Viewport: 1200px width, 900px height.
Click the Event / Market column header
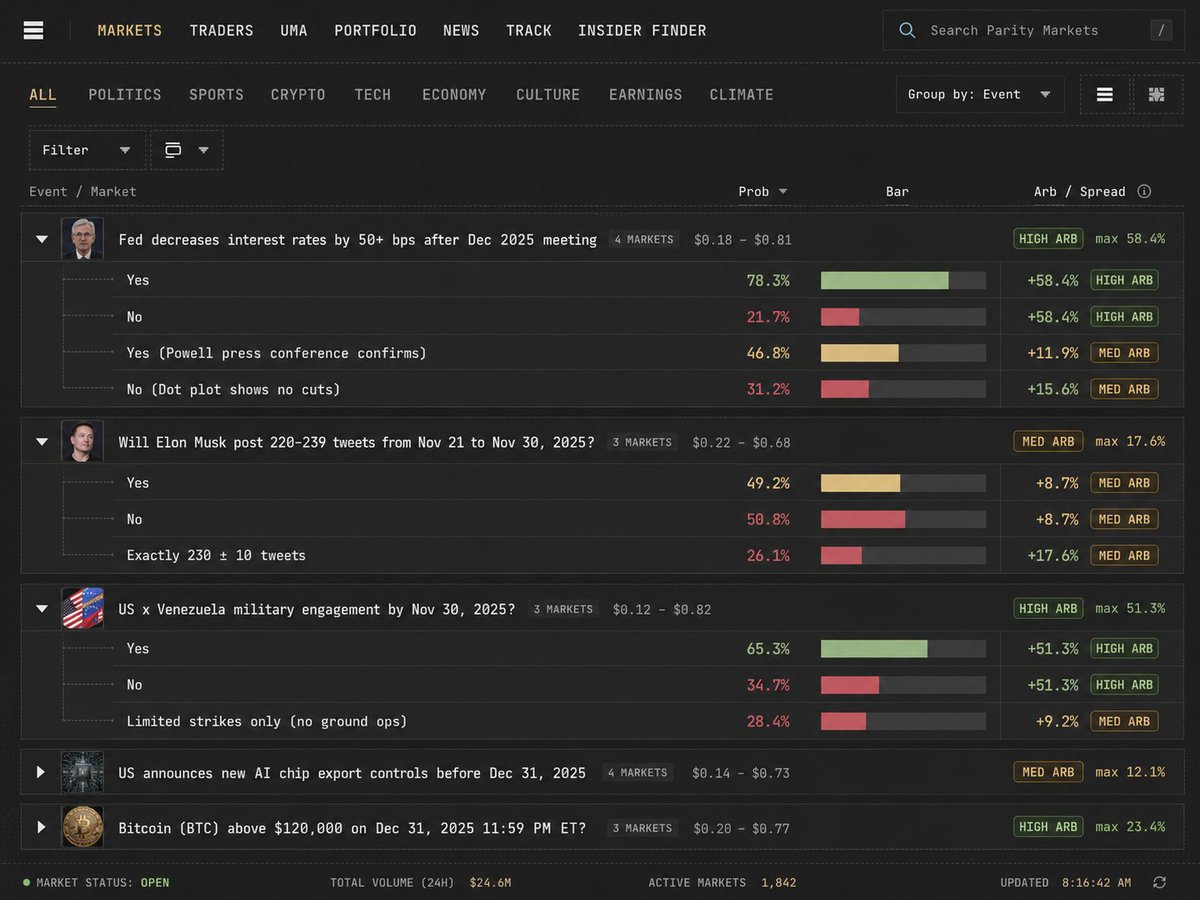[x=83, y=191]
